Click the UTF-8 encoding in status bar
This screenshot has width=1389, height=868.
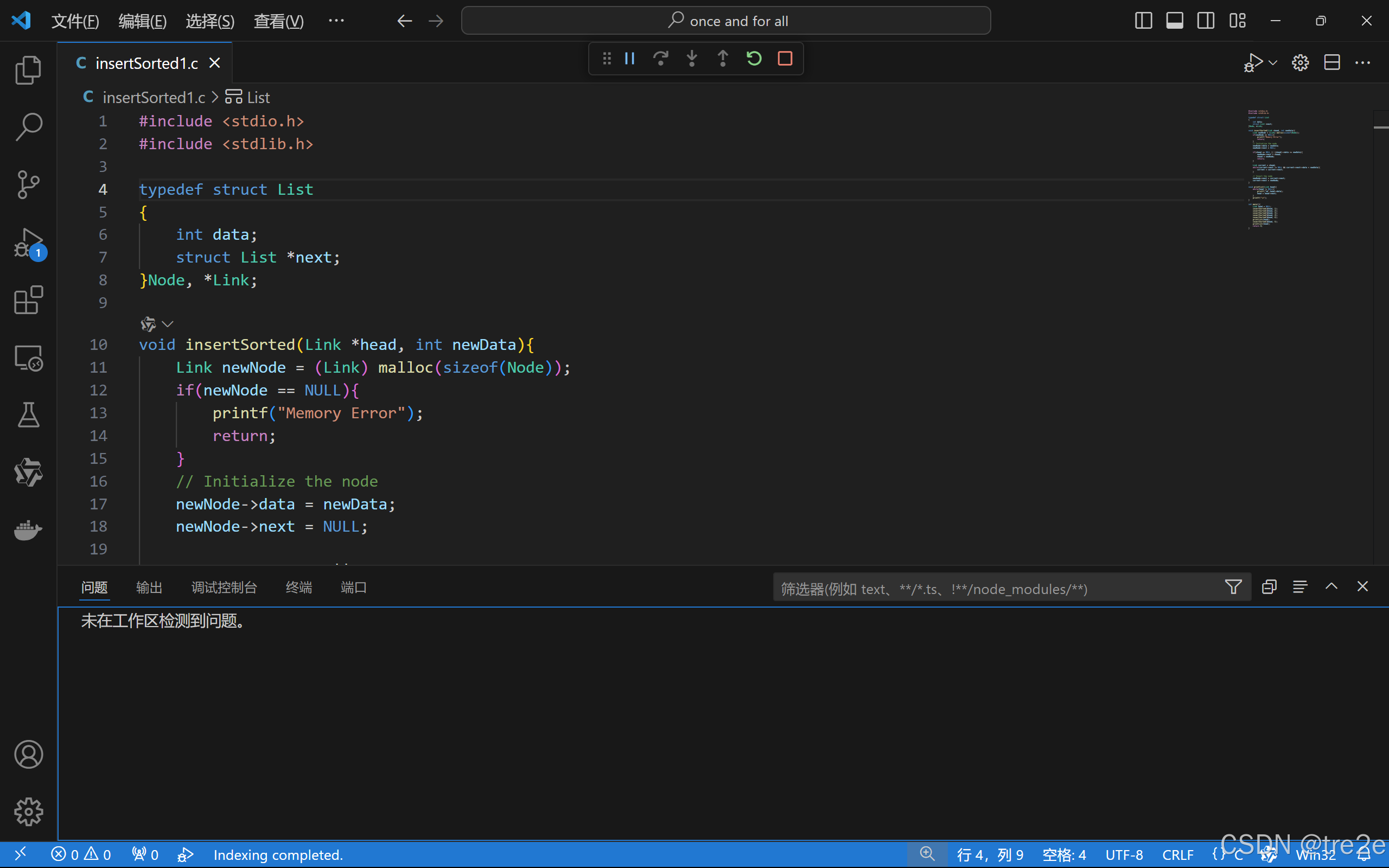coord(1124,855)
